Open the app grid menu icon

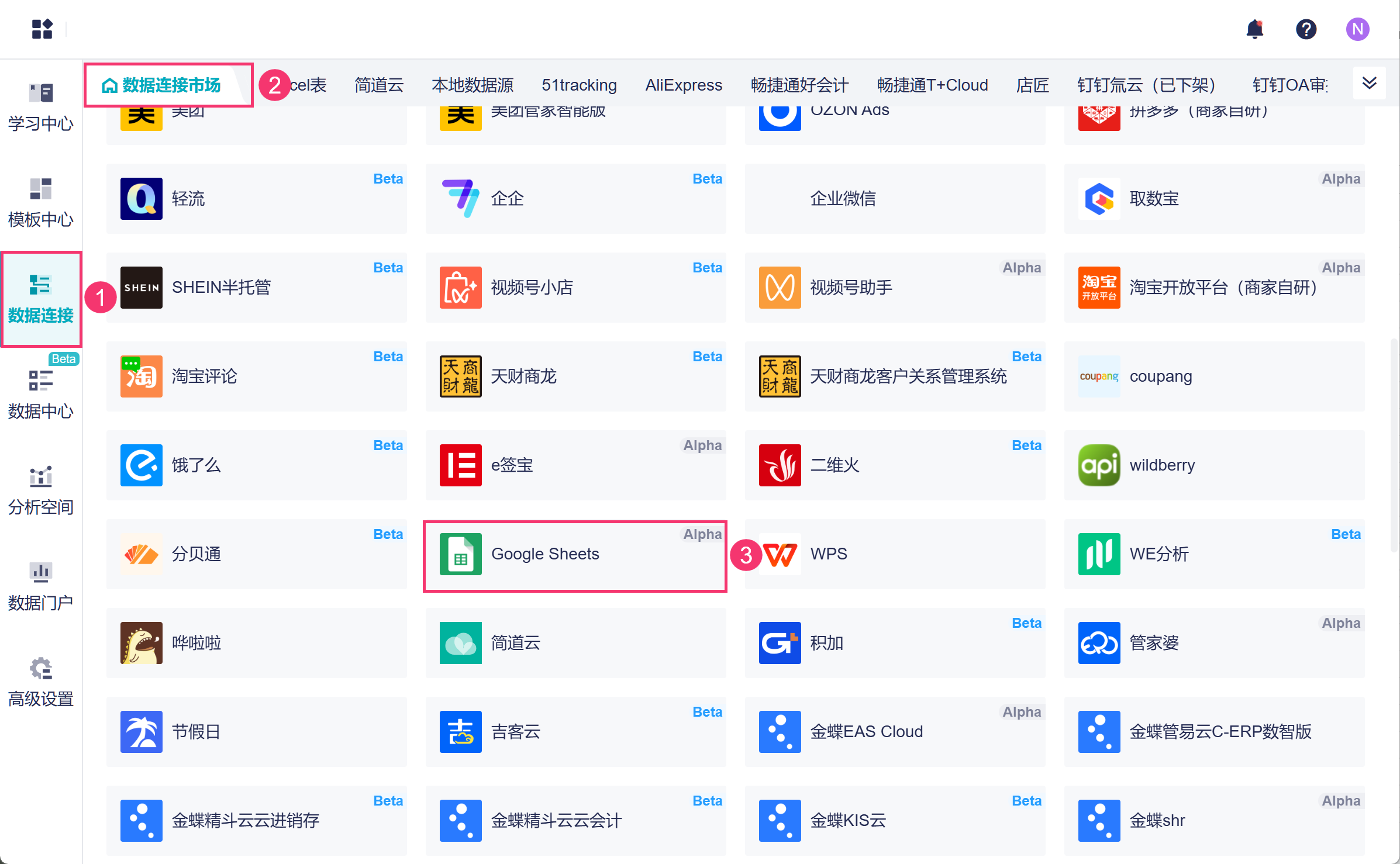(42, 29)
